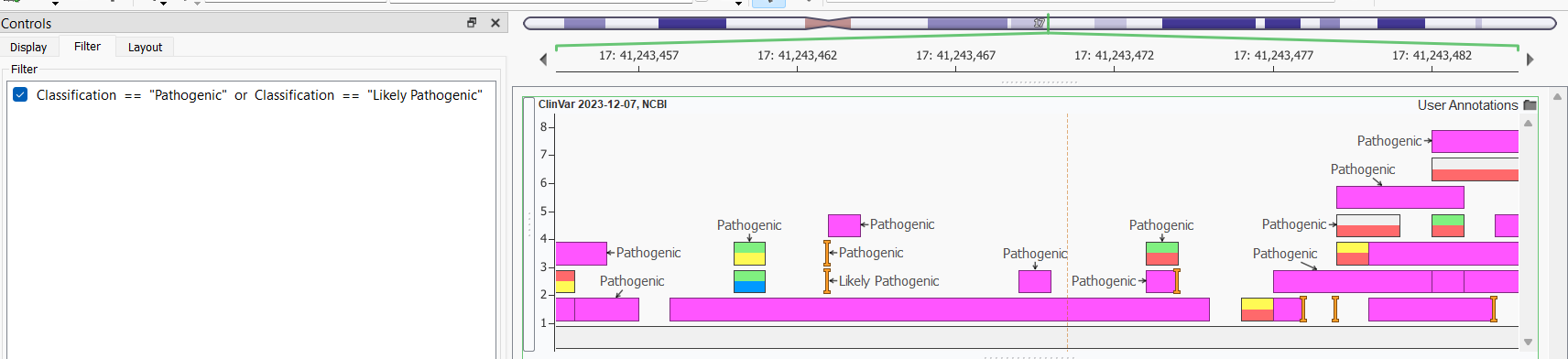Image resolution: width=1568 pixels, height=359 pixels.
Task: Open the Display tab in Controls
Action: click(x=28, y=47)
